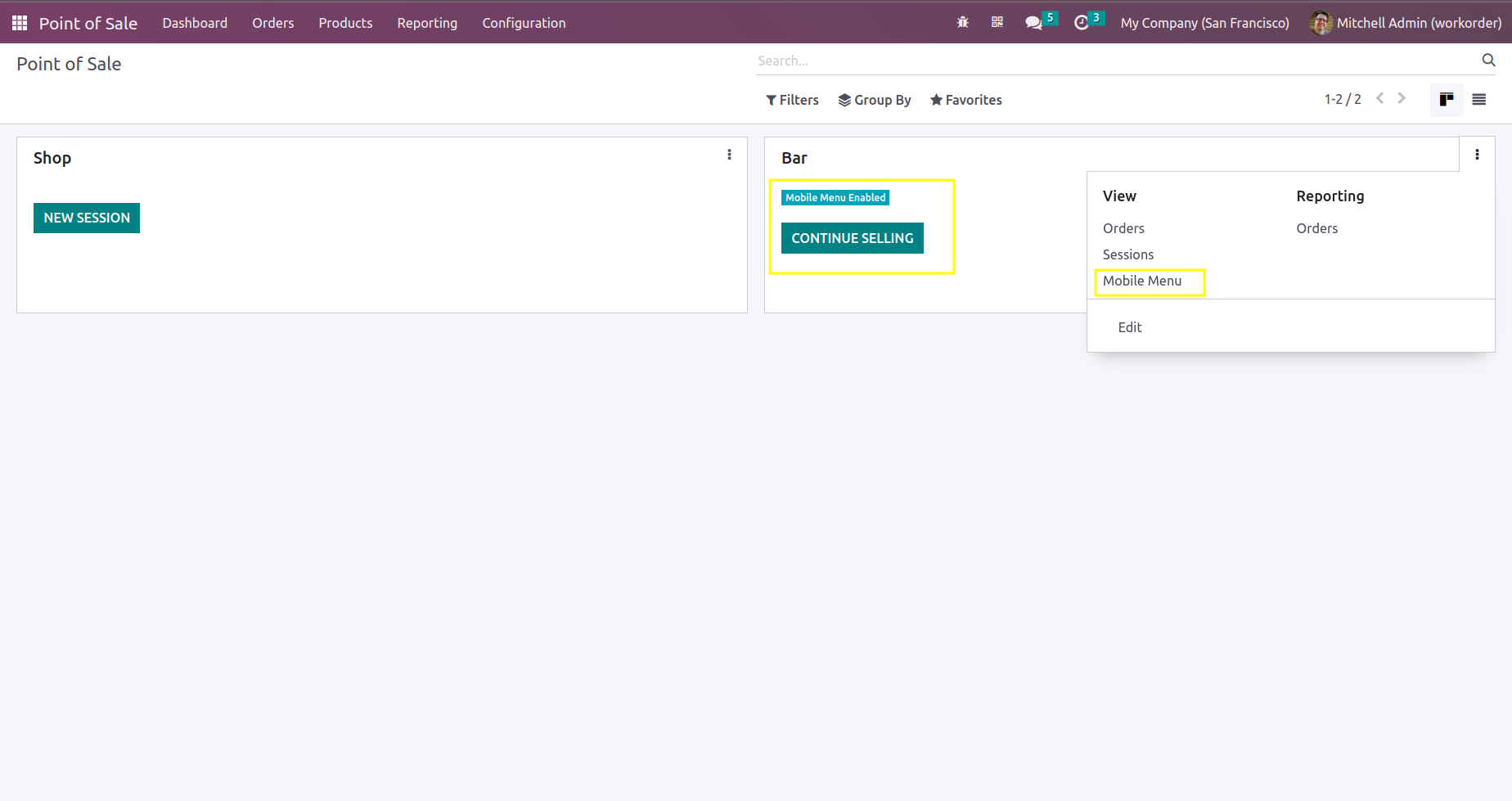Viewport: 1512px width, 801px height.
Task: Click the debug bug icon
Action: pyautogui.click(x=963, y=22)
